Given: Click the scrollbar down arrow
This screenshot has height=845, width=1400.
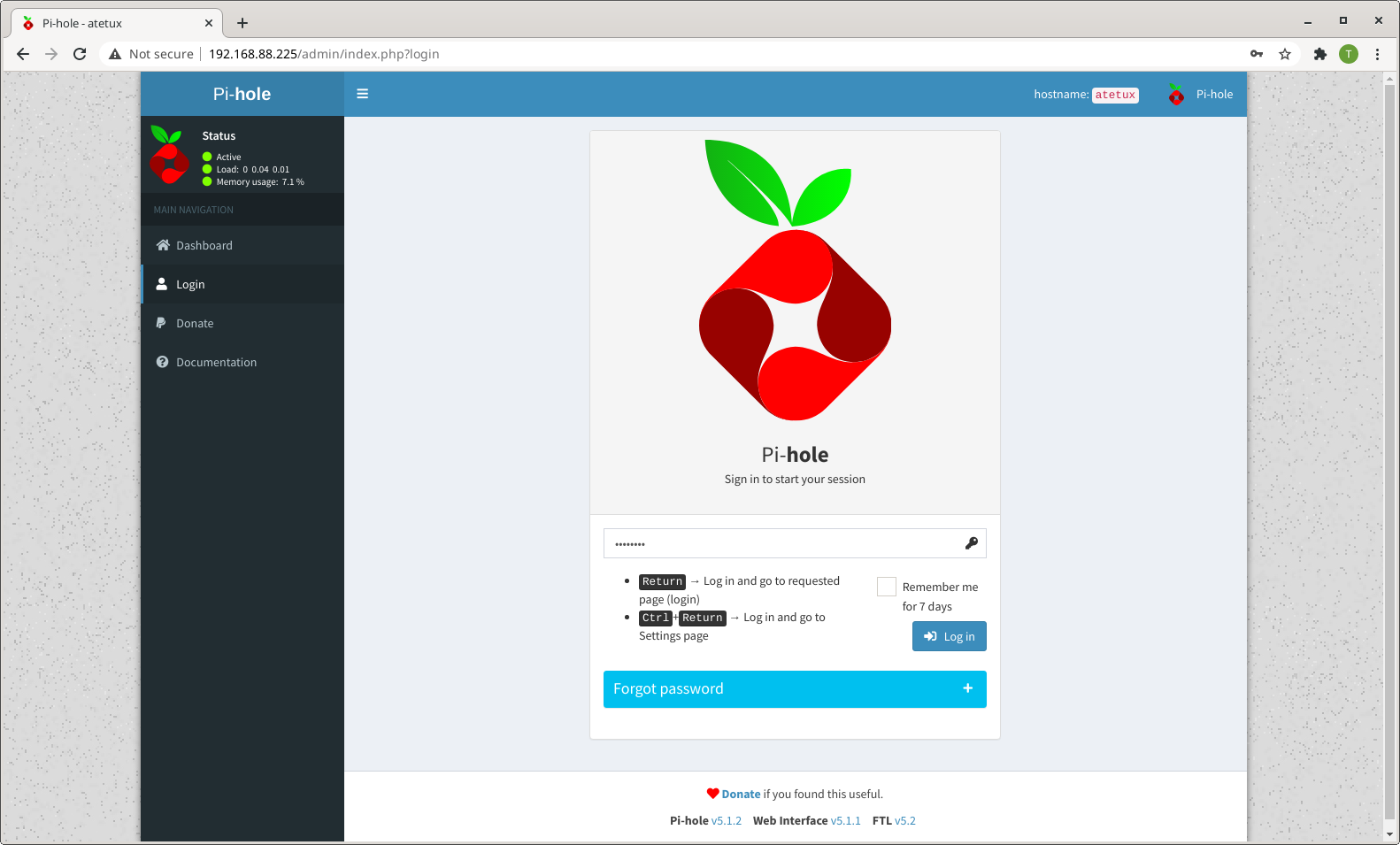Looking at the screenshot, I should tap(1389, 834).
